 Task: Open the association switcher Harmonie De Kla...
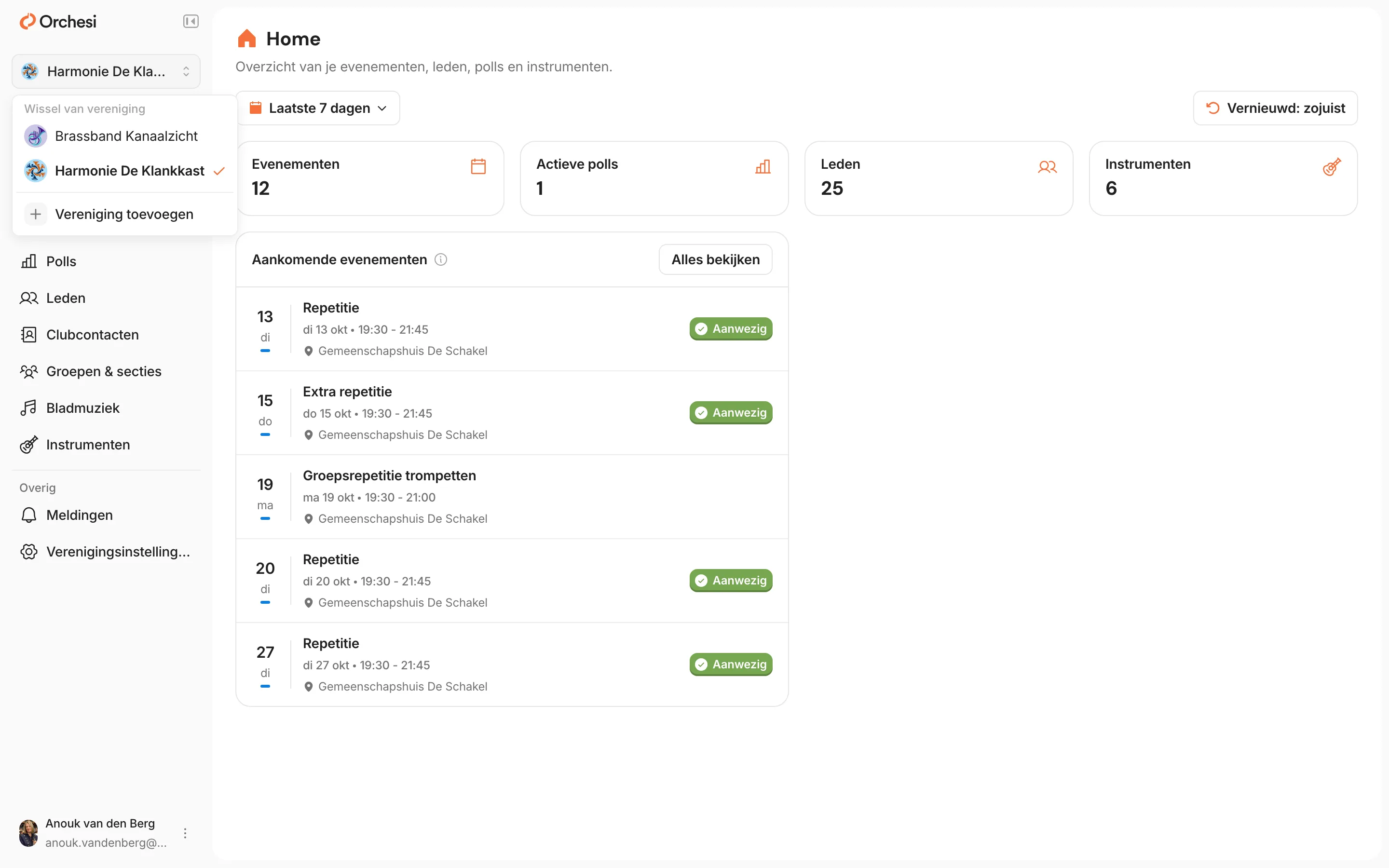click(106, 71)
